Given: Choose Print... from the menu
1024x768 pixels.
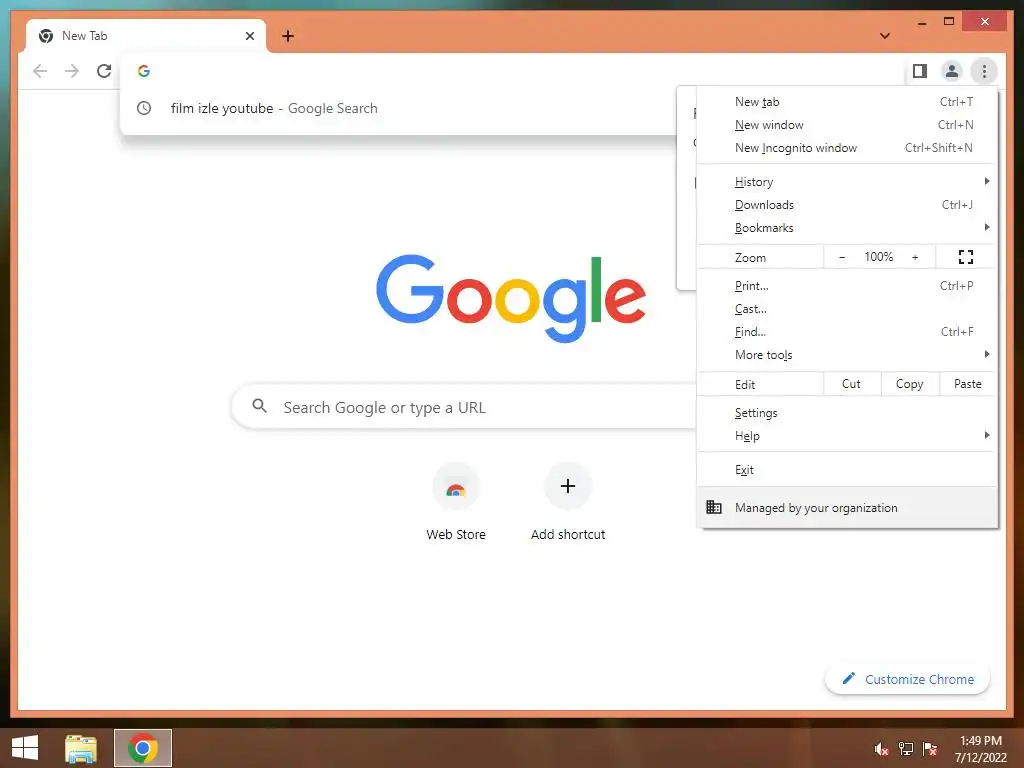Looking at the screenshot, I should tap(847, 285).
